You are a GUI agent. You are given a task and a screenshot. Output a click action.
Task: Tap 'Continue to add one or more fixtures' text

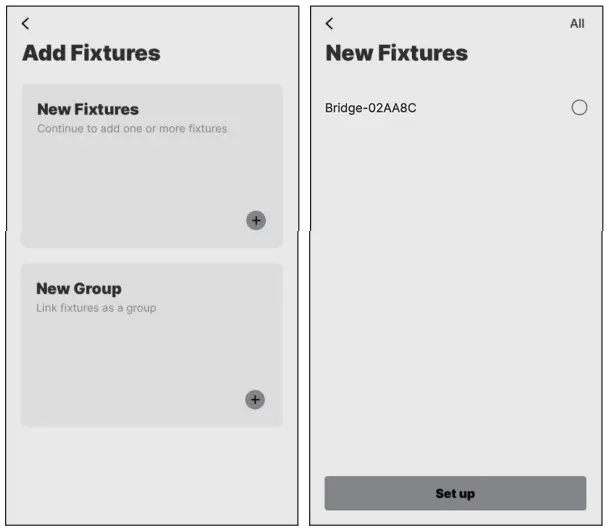coord(132,129)
